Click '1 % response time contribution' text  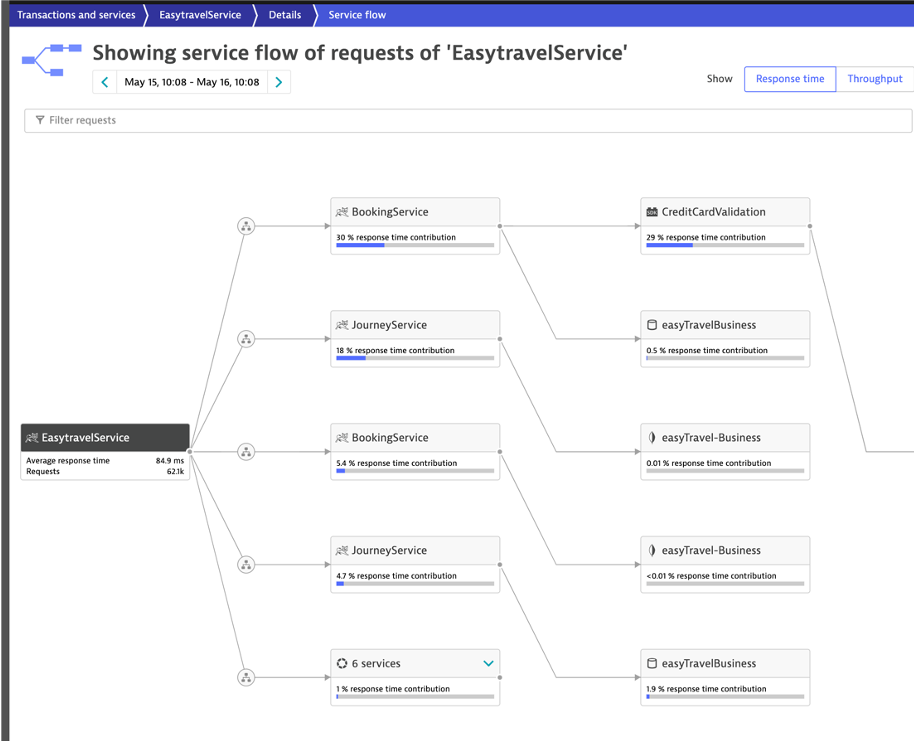pyautogui.click(x=393, y=689)
